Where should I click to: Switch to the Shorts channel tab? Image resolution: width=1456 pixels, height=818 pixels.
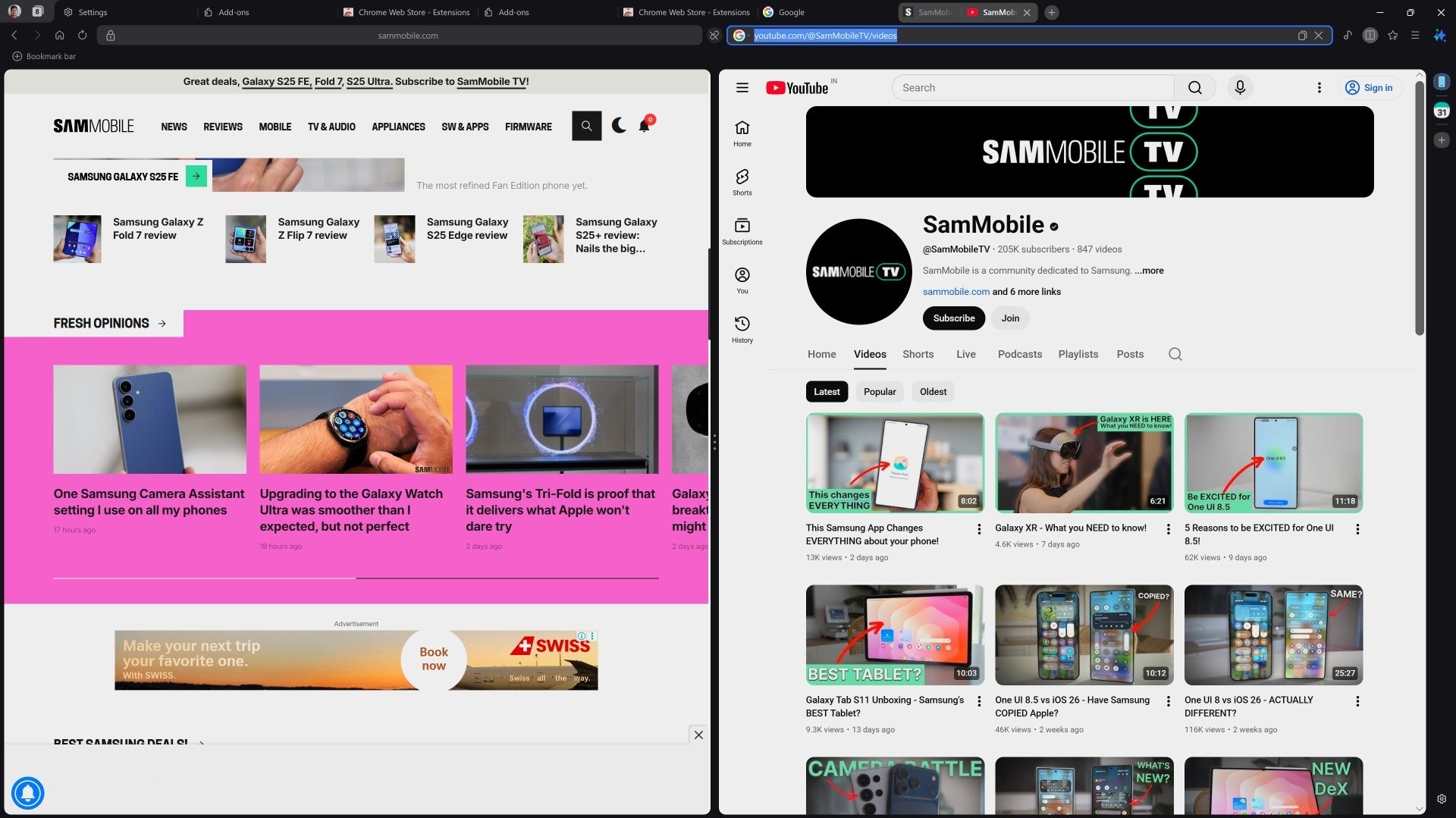(918, 354)
